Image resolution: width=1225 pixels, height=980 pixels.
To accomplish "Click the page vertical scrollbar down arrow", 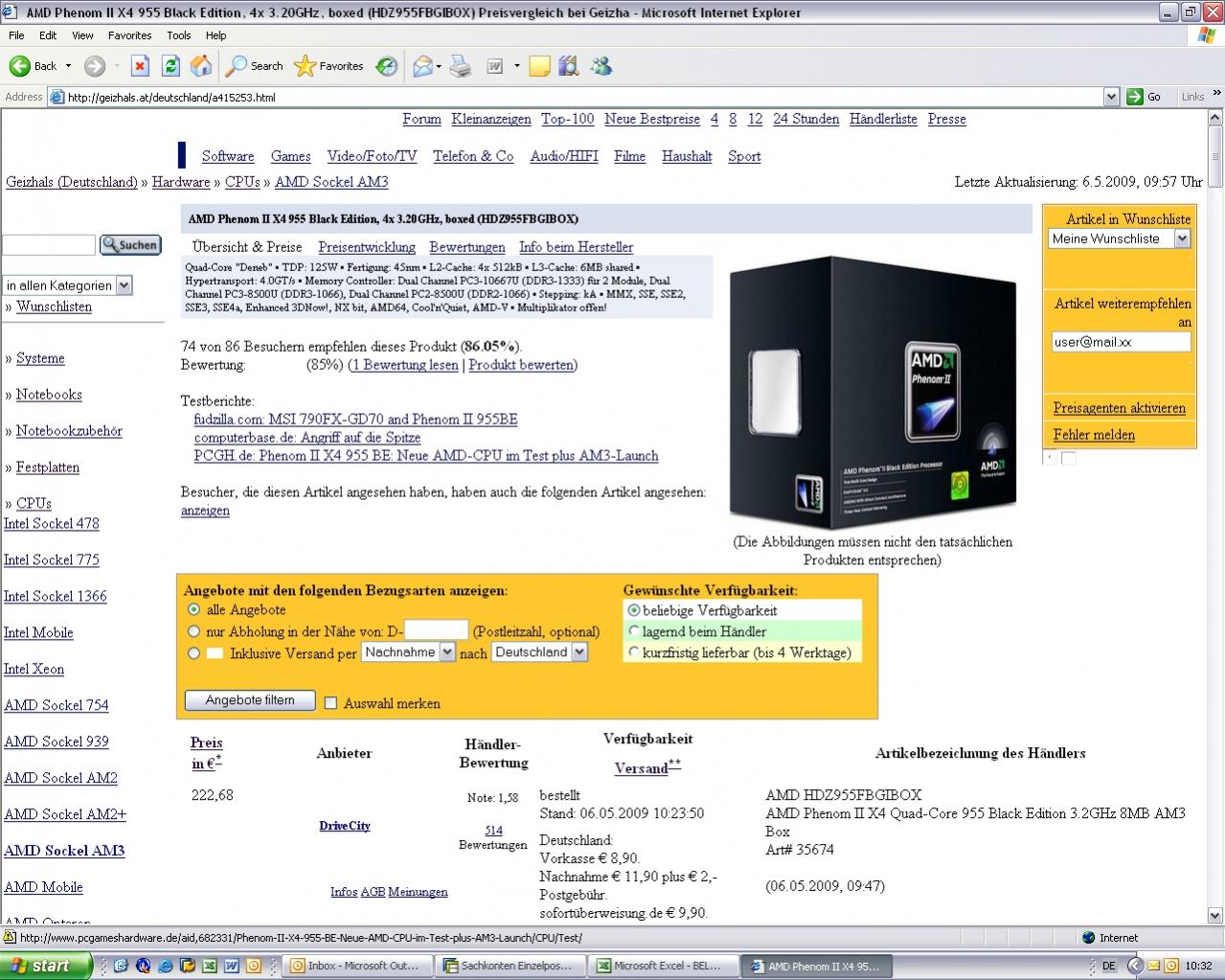I will (1216, 915).
